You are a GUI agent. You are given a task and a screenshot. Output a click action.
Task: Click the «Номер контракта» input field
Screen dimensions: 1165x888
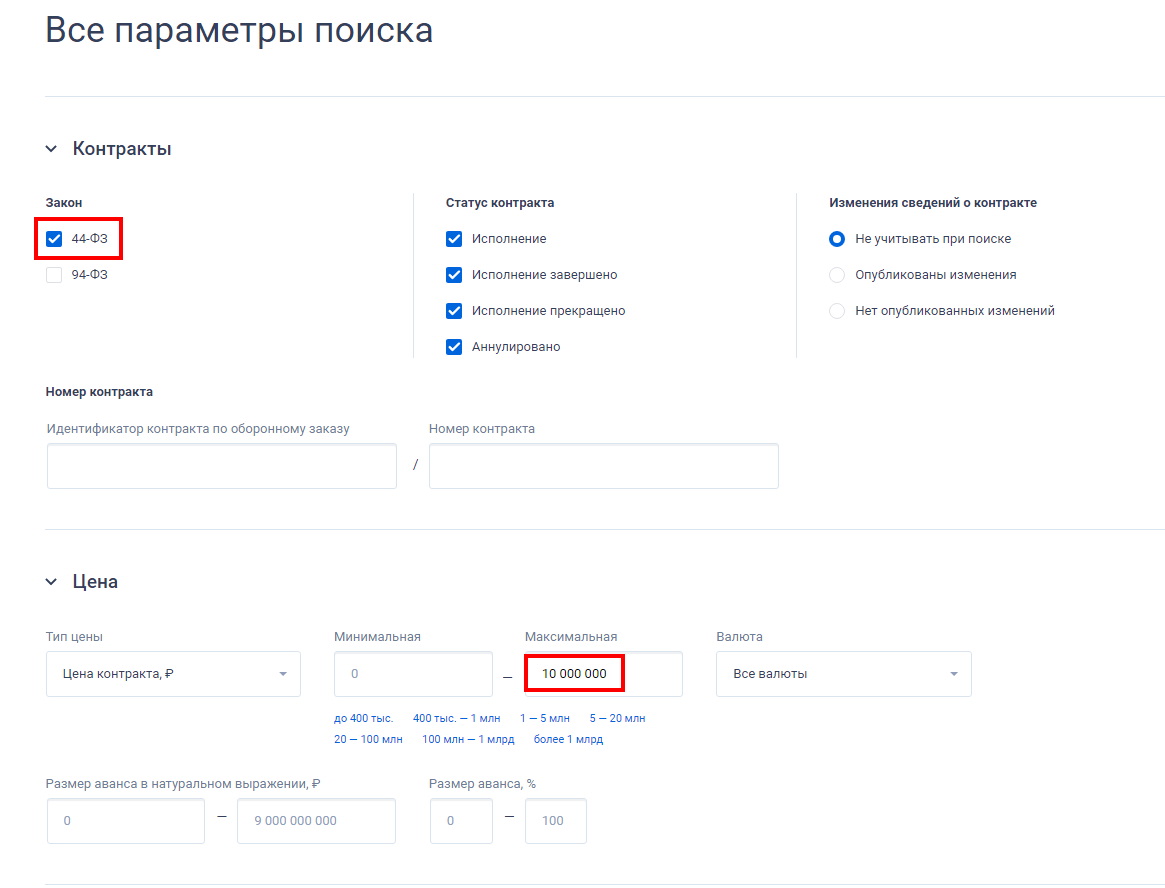point(603,465)
